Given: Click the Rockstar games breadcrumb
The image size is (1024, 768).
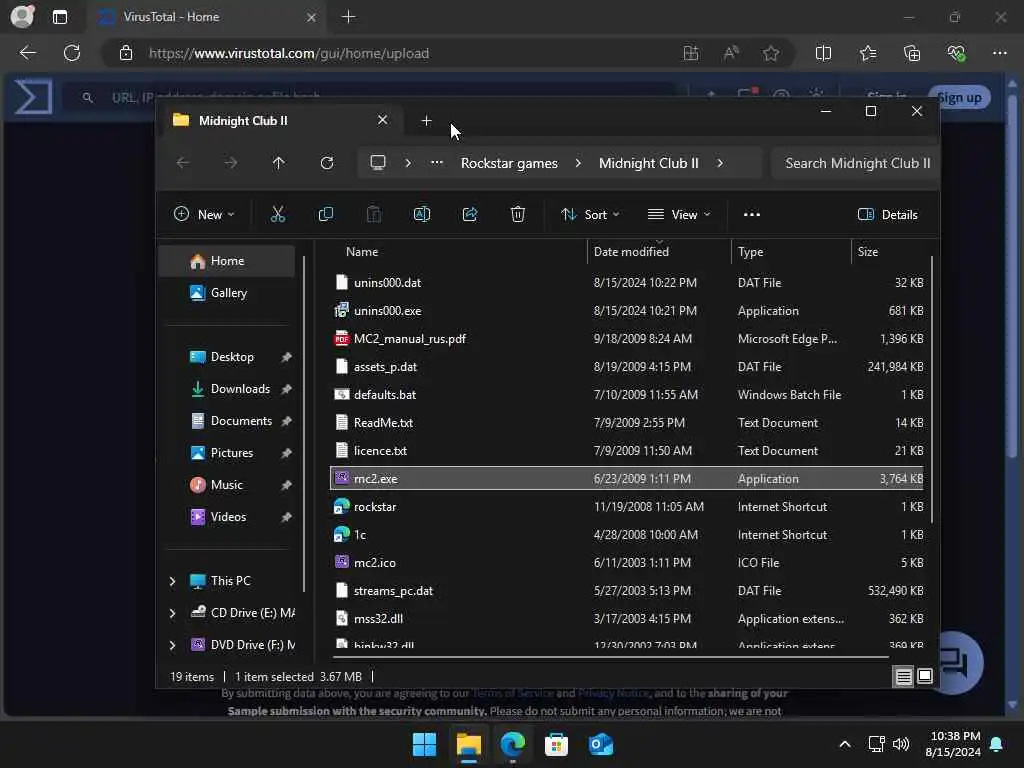Looking at the screenshot, I should (509, 163).
